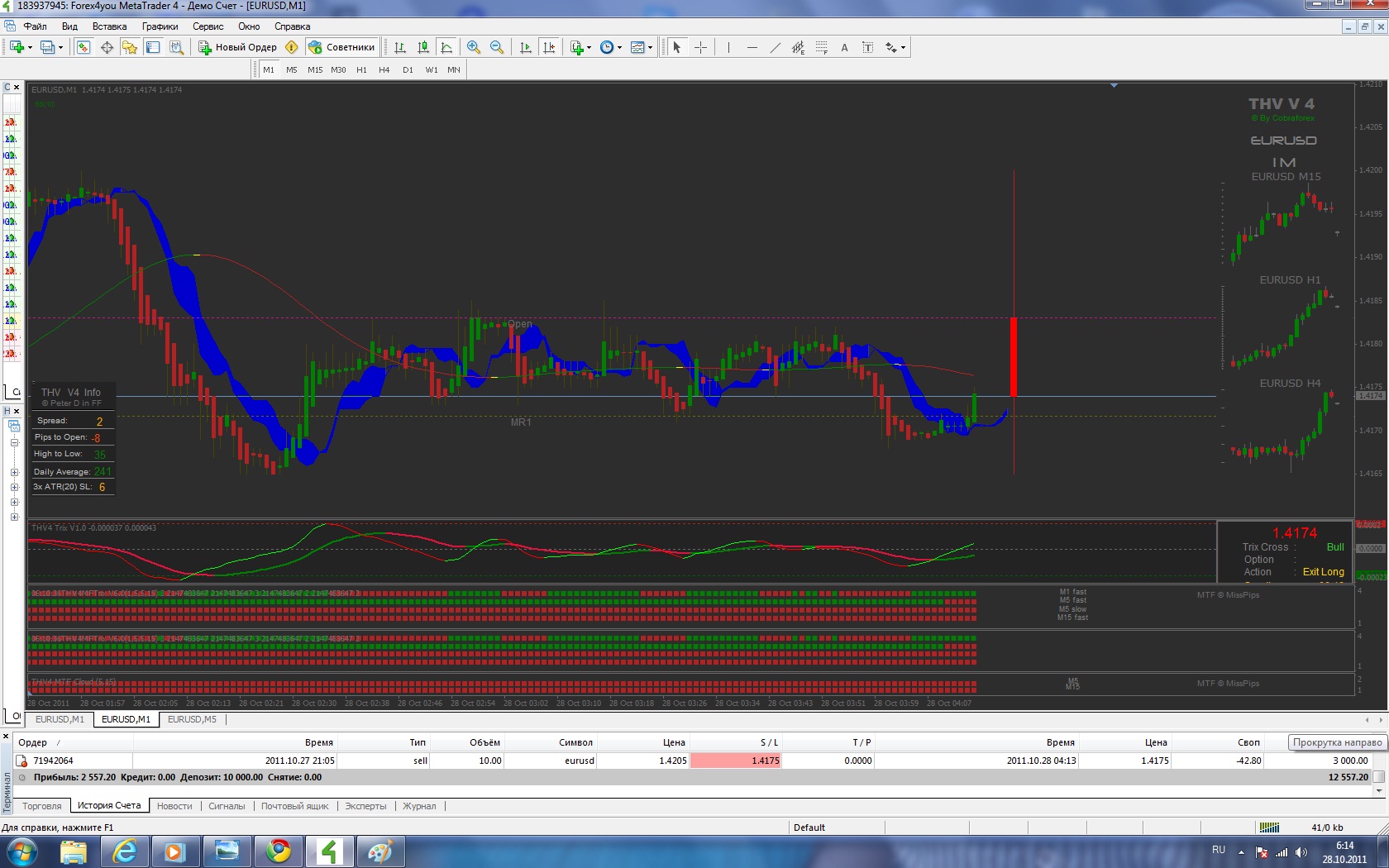Image resolution: width=1389 pixels, height=868 pixels.
Task: Expand the New Chart dropdown arrow
Action: (30, 47)
